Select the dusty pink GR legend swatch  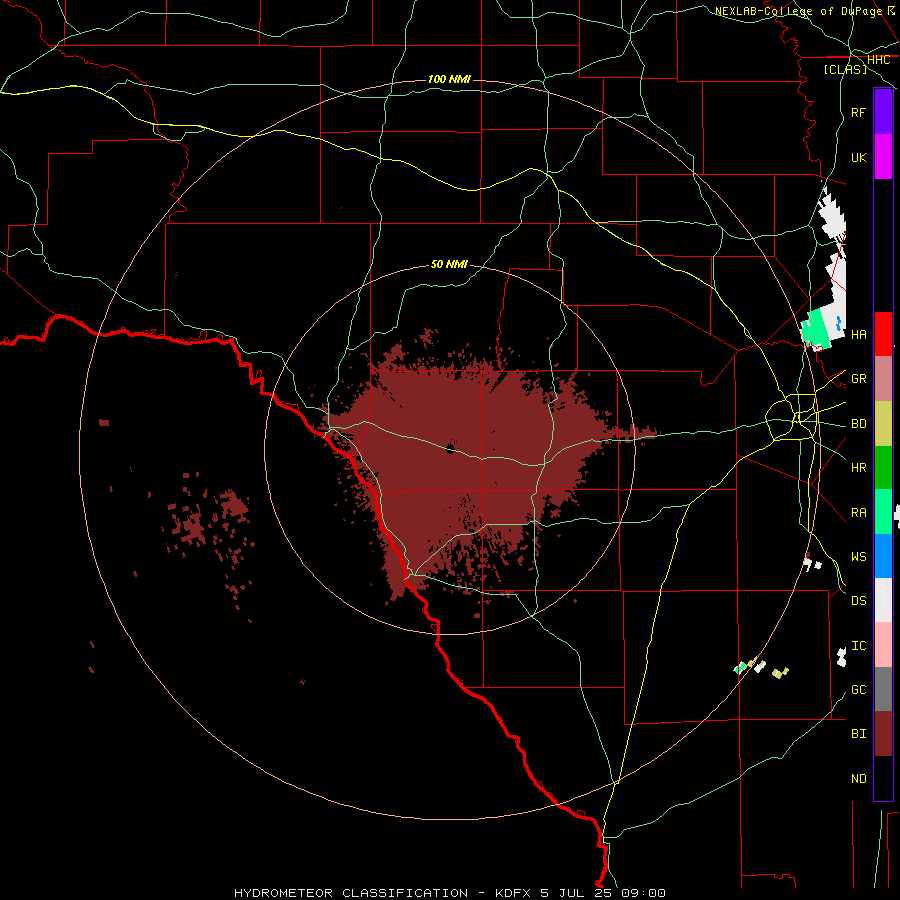(883, 379)
